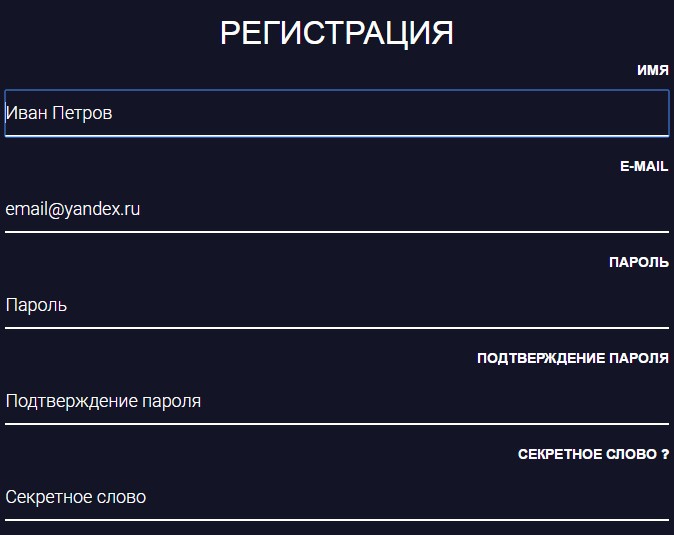Image resolution: width=674 pixels, height=535 pixels.
Task: Click the Пароль placeholder inside the field
Action: point(37,305)
